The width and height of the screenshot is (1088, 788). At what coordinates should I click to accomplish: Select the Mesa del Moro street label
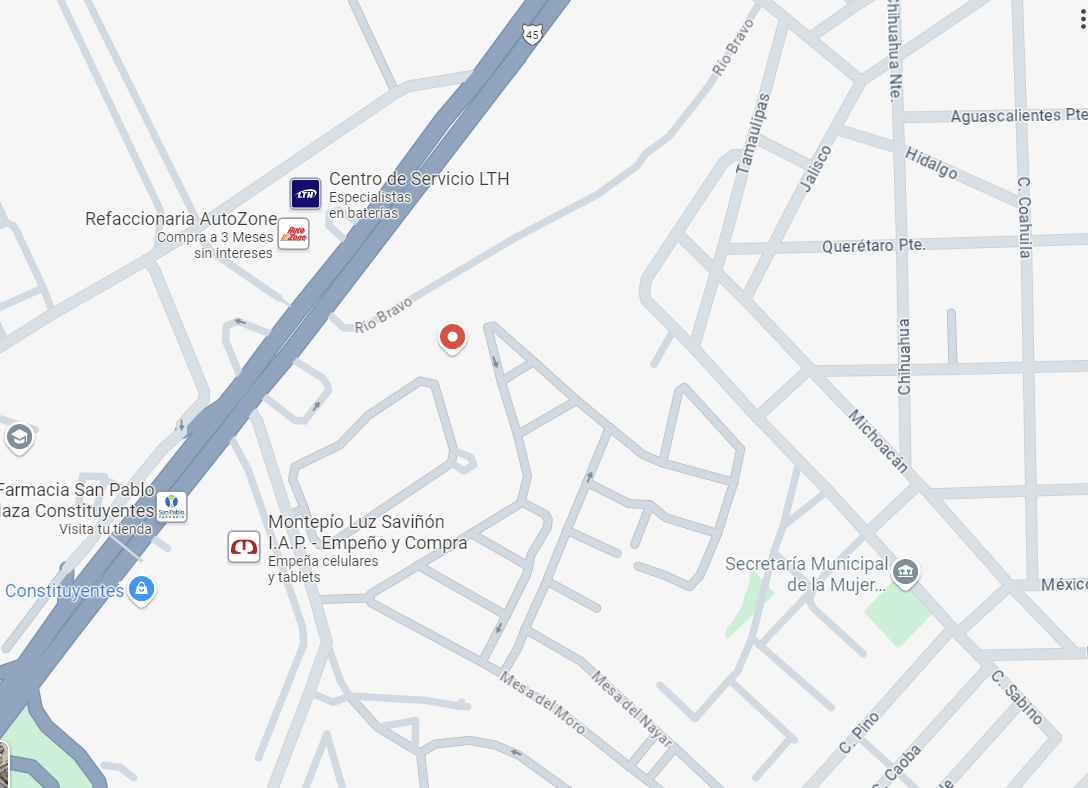coord(543,703)
